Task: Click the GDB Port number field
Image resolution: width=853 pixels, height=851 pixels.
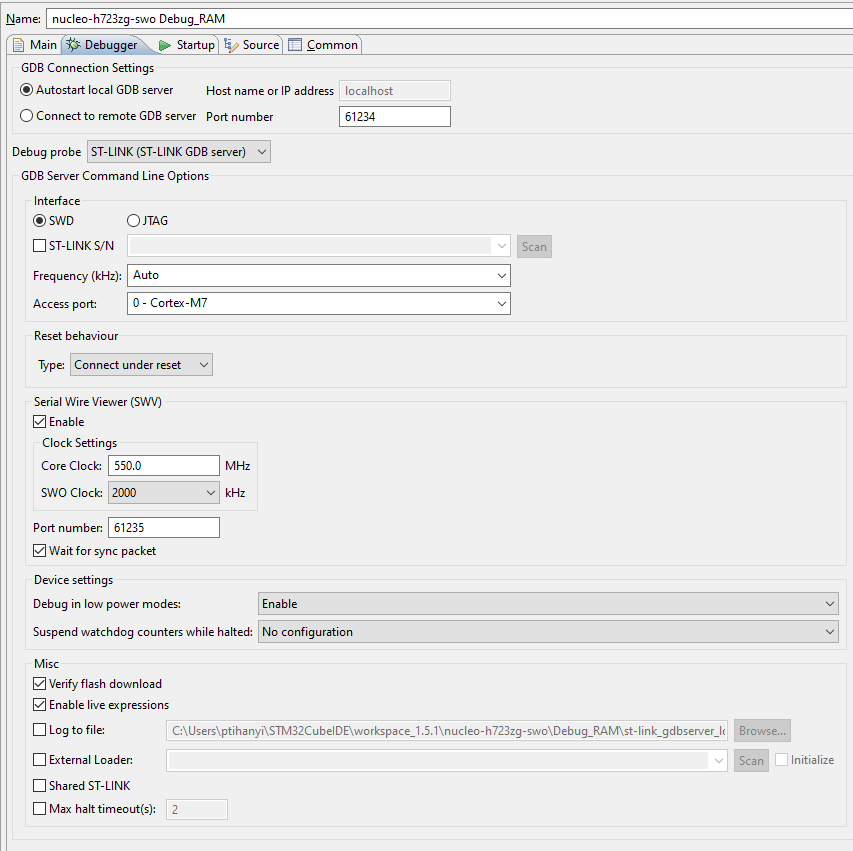Action: pyautogui.click(x=395, y=116)
